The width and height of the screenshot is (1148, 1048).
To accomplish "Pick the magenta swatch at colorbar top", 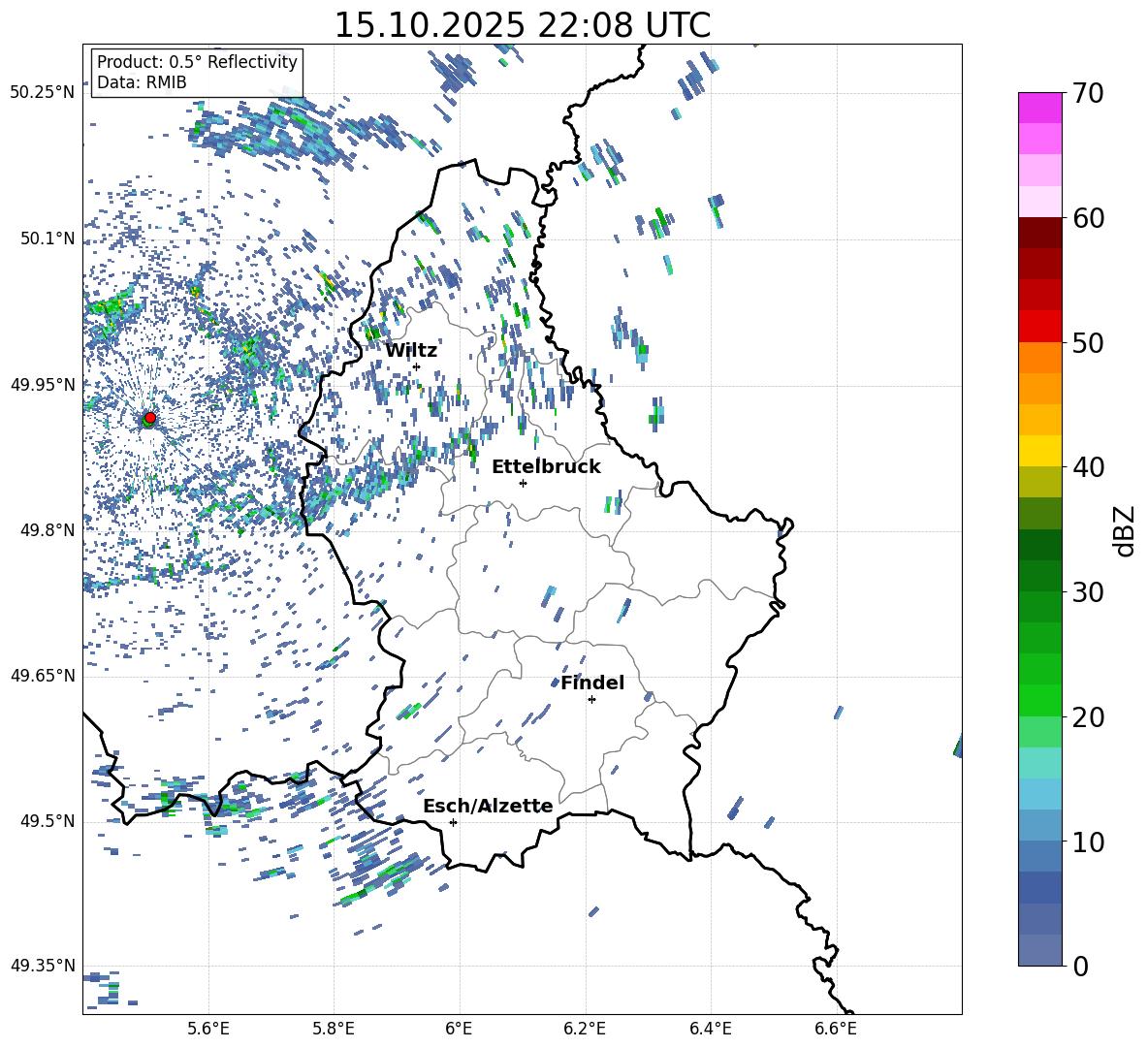I will click(x=1040, y=108).
